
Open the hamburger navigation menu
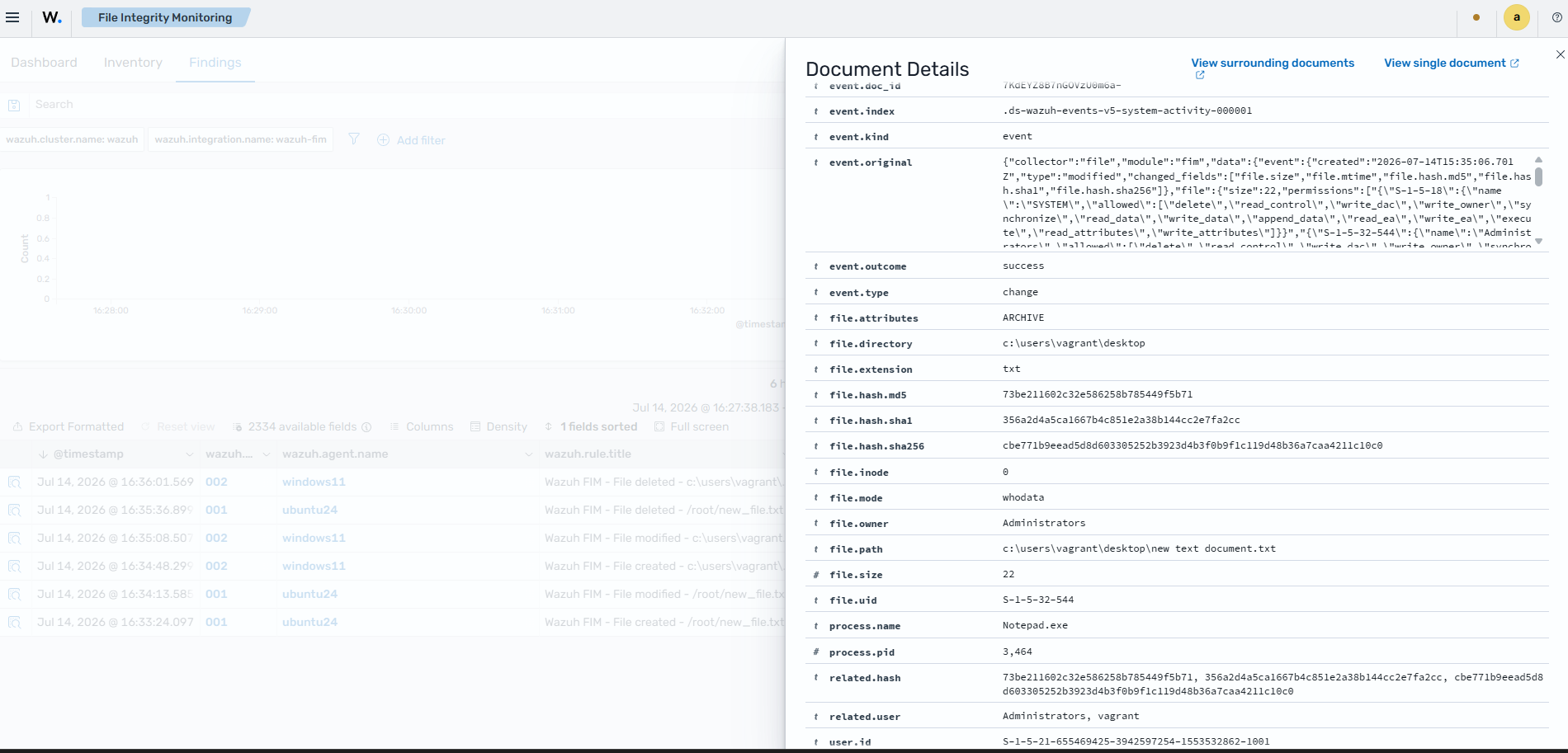[12, 17]
